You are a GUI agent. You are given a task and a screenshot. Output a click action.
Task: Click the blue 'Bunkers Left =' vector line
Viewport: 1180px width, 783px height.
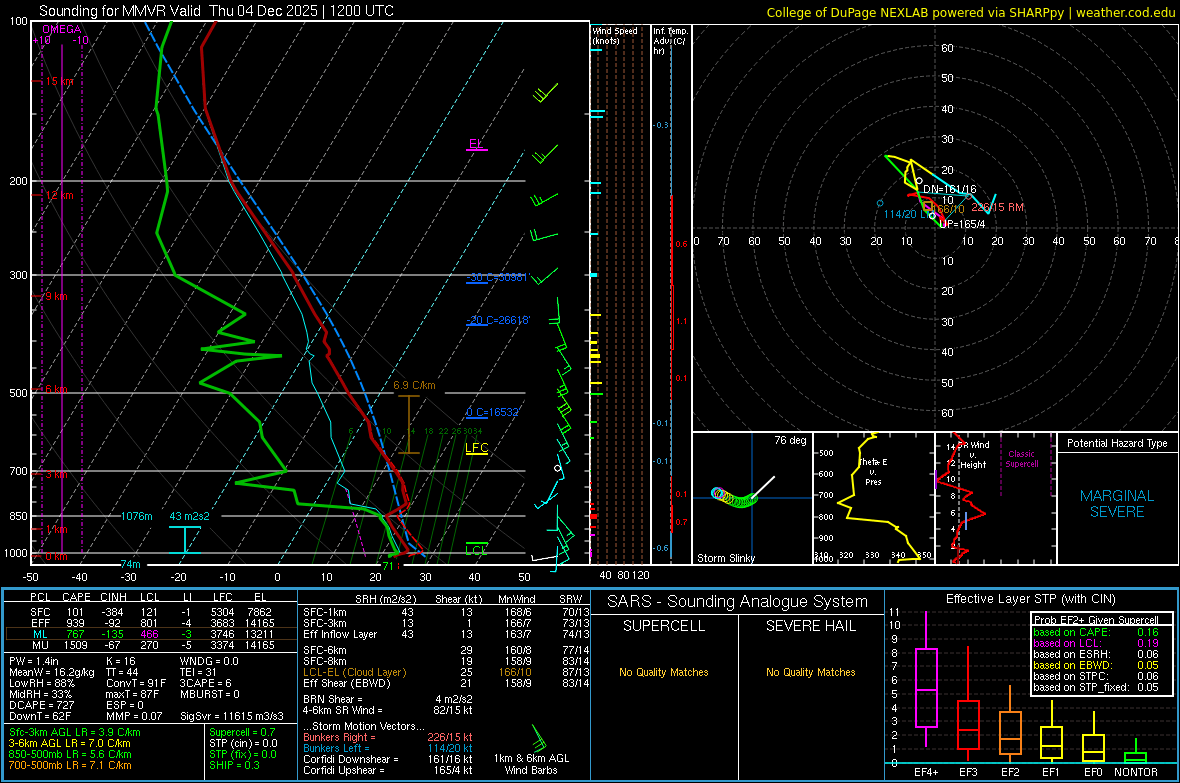[388, 748]
